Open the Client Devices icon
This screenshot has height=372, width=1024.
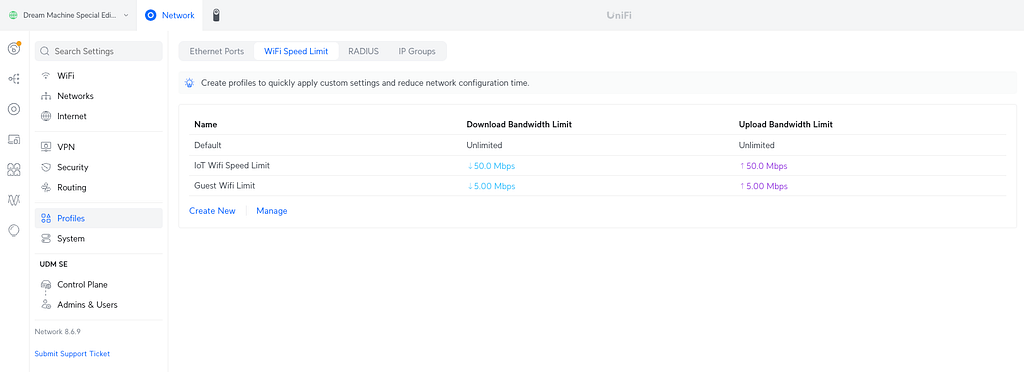coord(14,139)
